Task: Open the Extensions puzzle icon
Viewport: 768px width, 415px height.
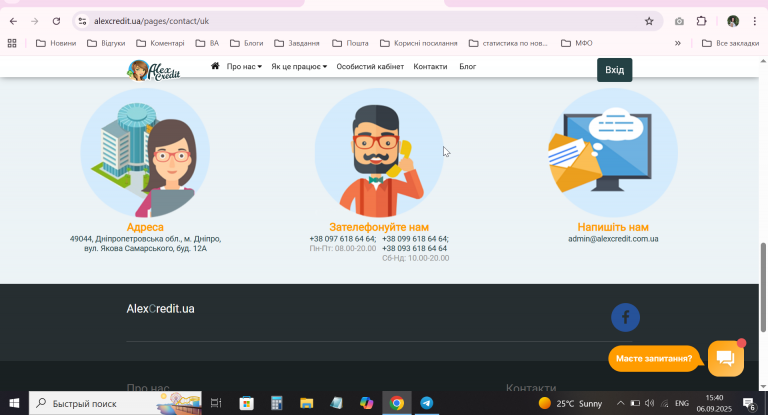Action: 701,21
